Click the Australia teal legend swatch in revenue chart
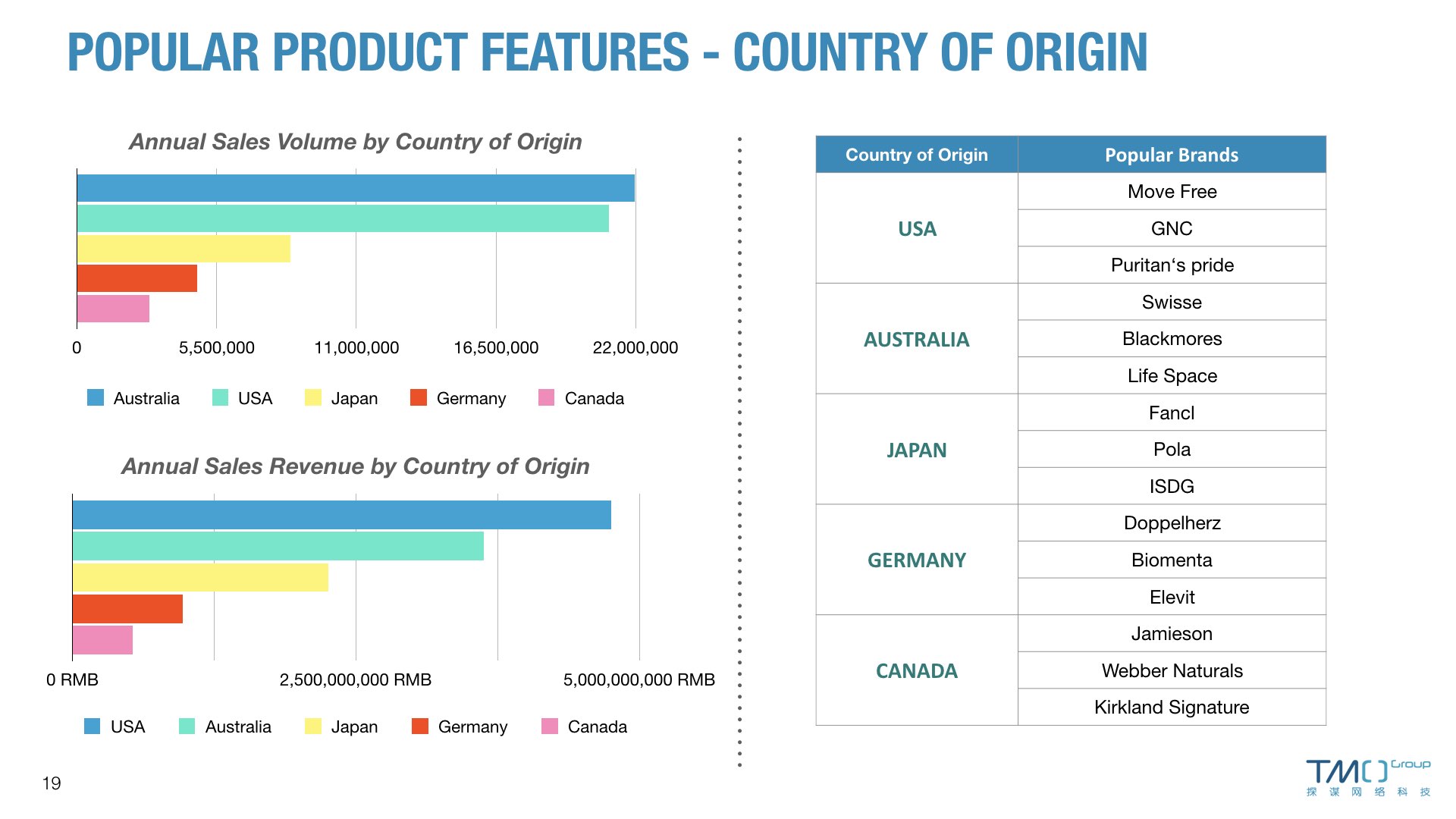The height and width of the screenshot is (819, 1456). pos(187,726)
